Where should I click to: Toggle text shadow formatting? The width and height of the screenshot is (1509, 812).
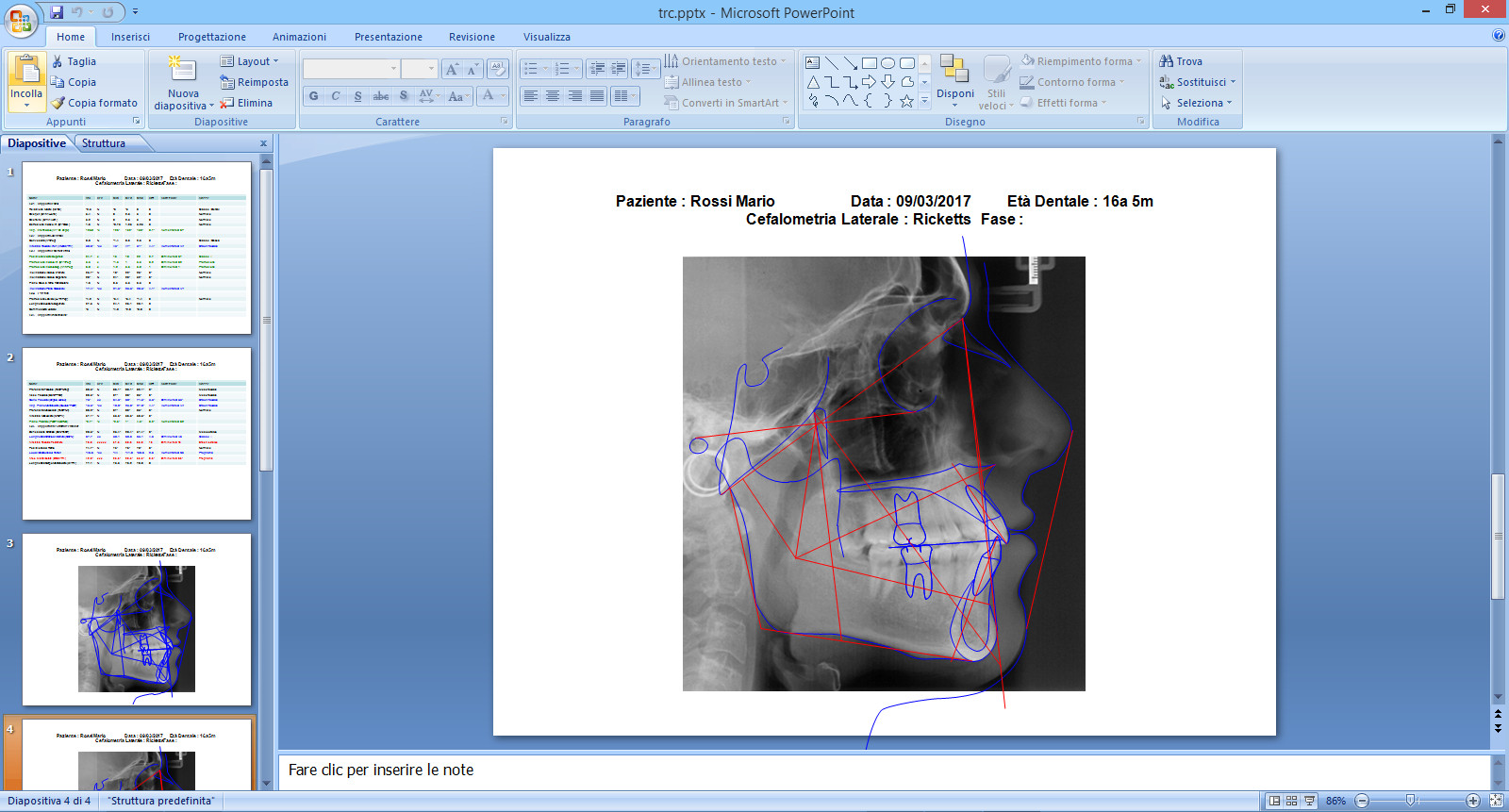[404, 96]
